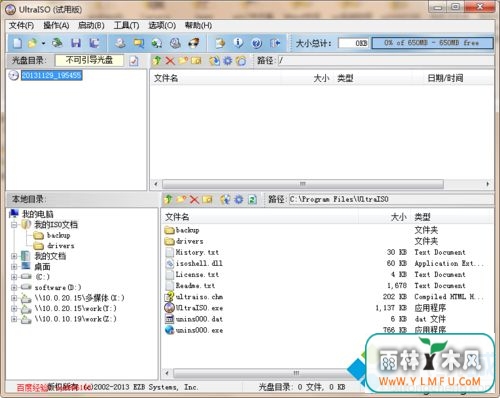Click the disc pane New Folder icon

click(183, 60)
